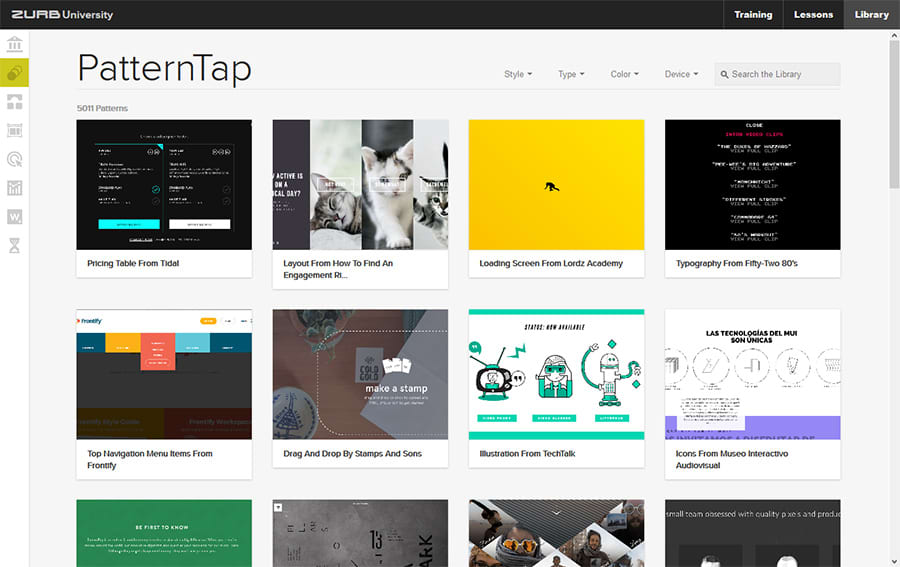Viewport: 900px width, 567px height.
Task: Click the kitten layout thumbnail
Action: (x=360, y=185)
